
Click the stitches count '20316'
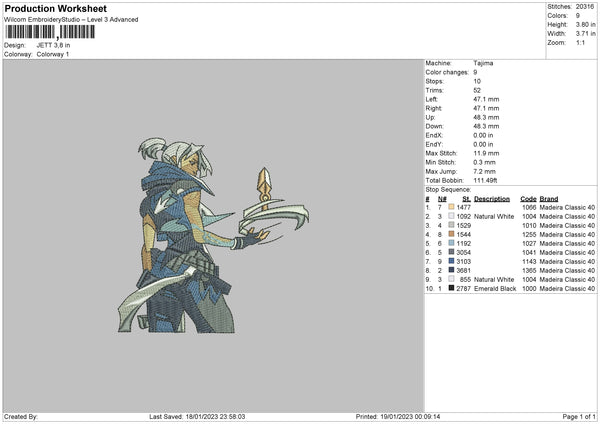[x=585, y=7]
